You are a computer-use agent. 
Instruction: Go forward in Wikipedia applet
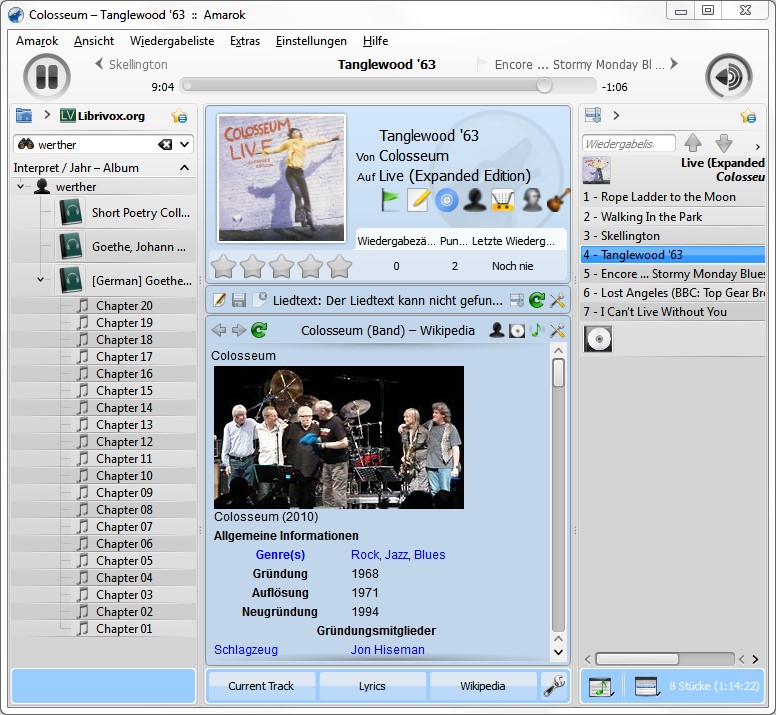(x=239, y=330)
